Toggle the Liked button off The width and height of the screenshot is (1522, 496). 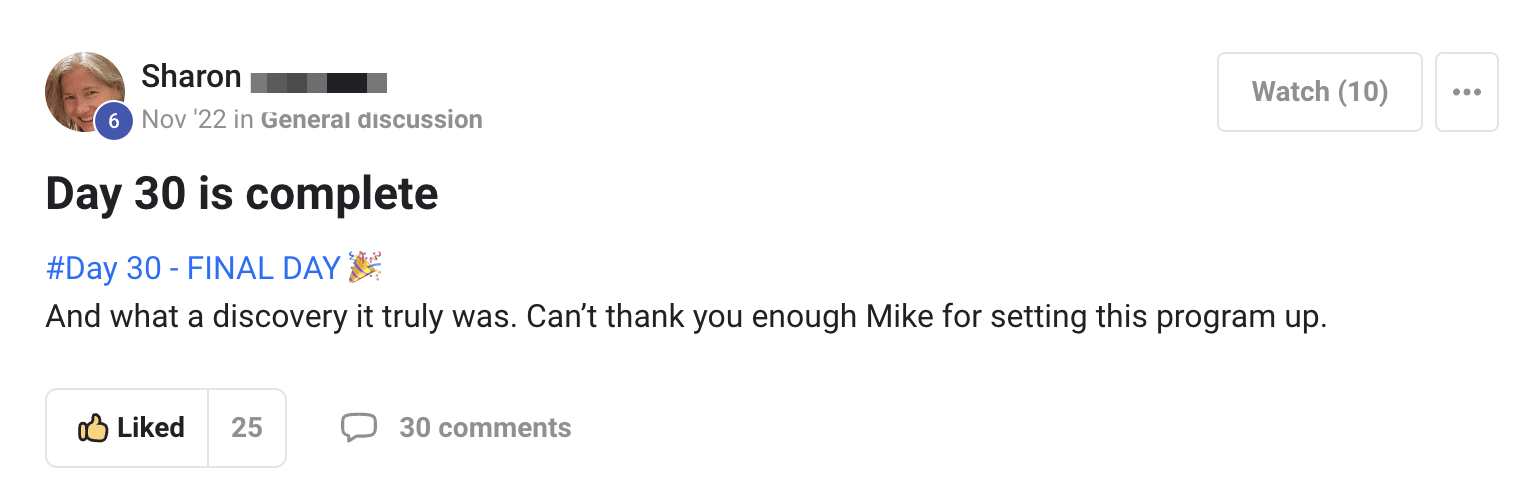click(x=128, y=428)
